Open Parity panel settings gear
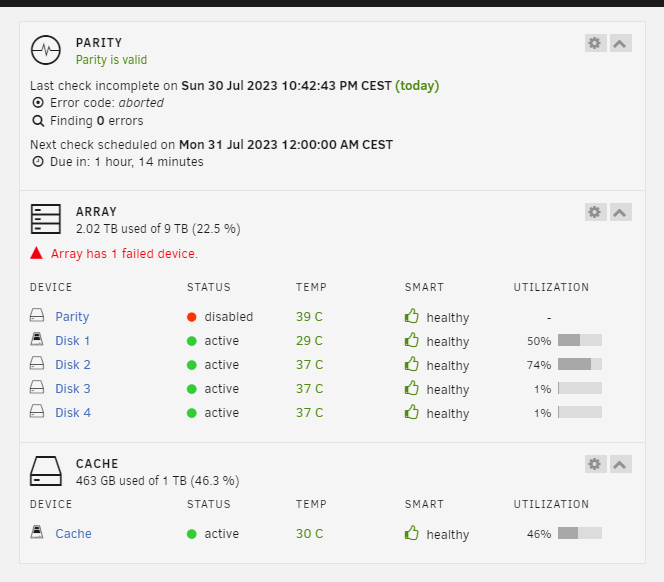 (x=595, y=43)
